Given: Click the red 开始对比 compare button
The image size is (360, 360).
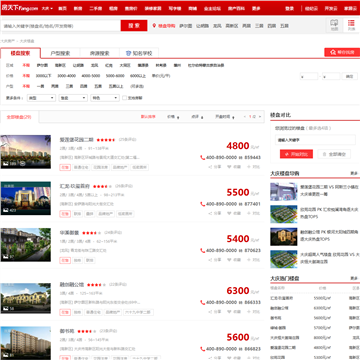Looking at the screenshot, I should (x=296, y=154).
